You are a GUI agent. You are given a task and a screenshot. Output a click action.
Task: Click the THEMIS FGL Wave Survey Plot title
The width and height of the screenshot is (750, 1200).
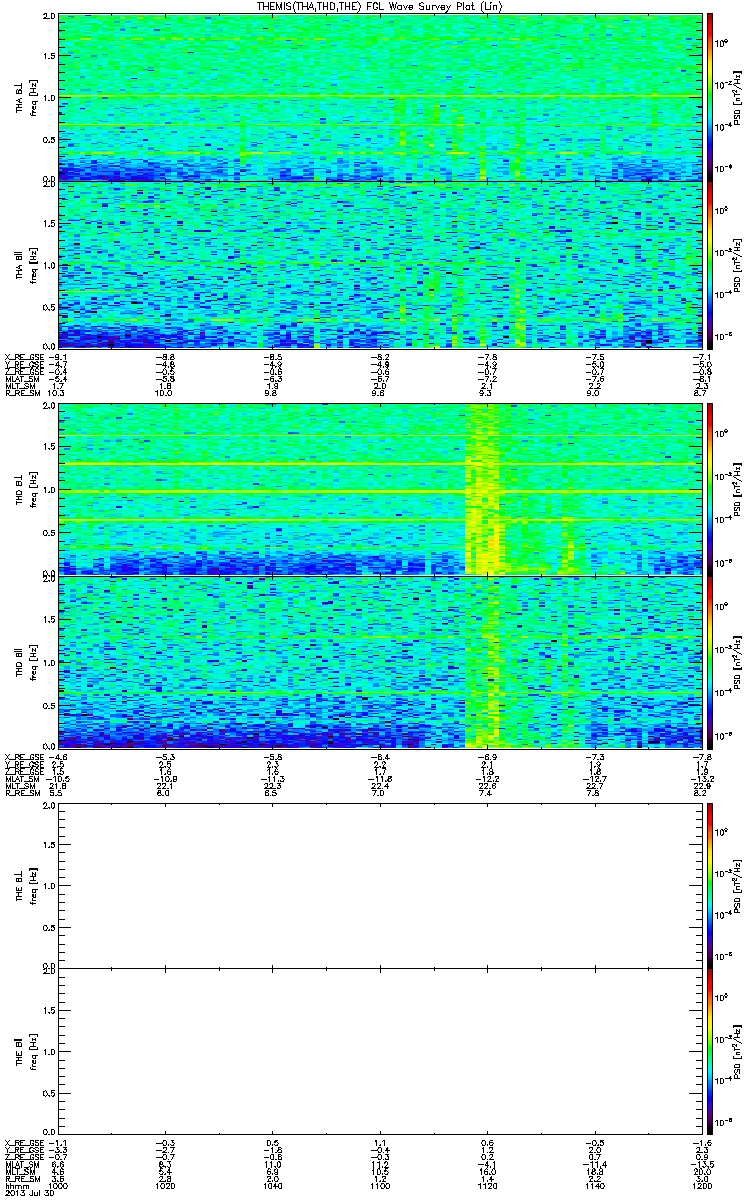click(x=378, y=7)
